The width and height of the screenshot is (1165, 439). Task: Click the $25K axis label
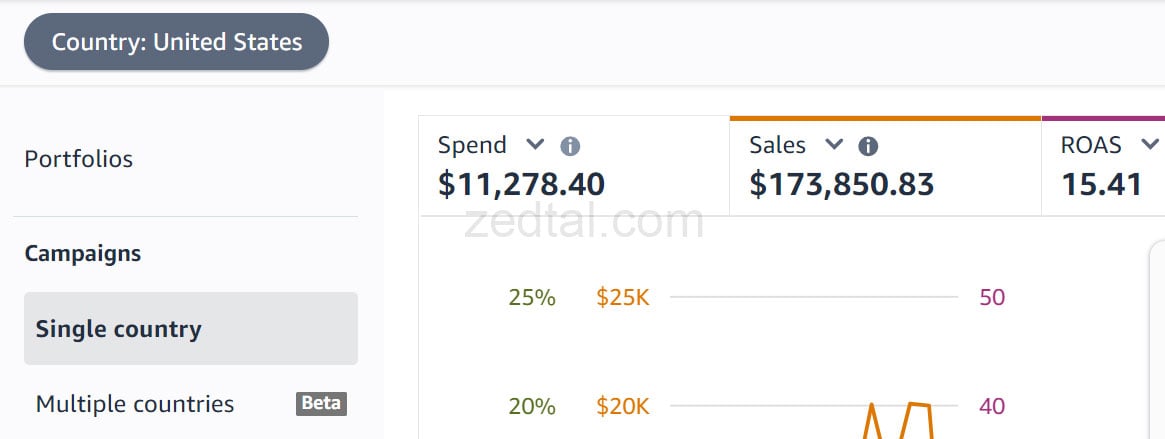[x=622, y=297]
